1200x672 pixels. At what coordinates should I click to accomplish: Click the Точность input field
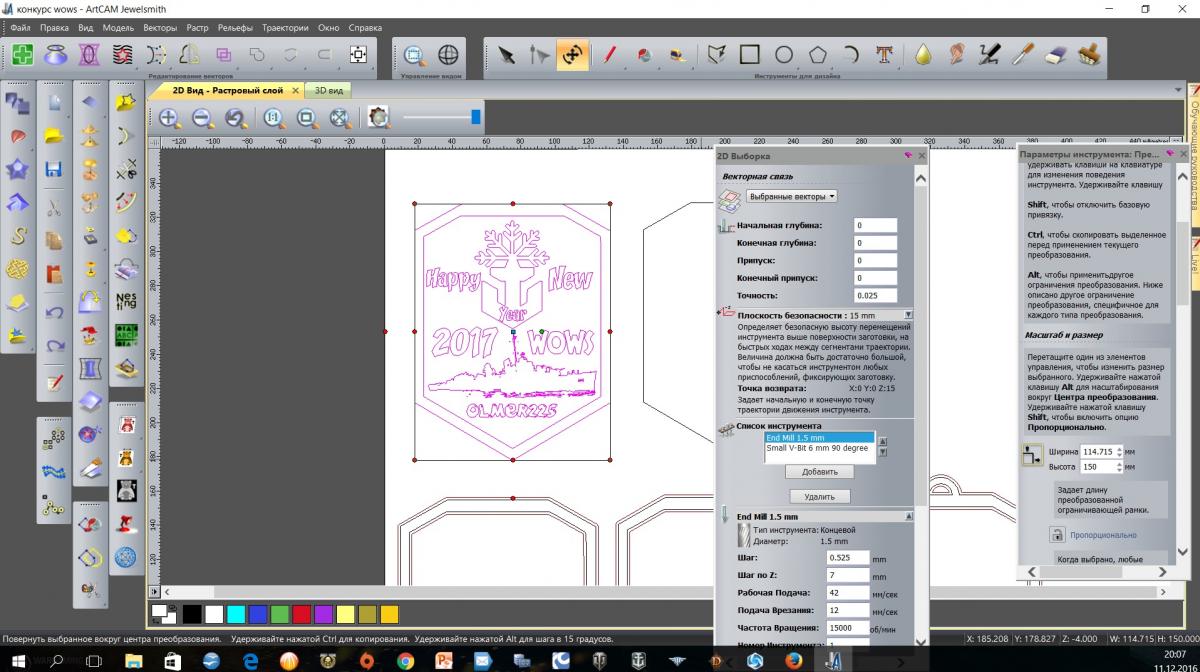pos(875,296)
